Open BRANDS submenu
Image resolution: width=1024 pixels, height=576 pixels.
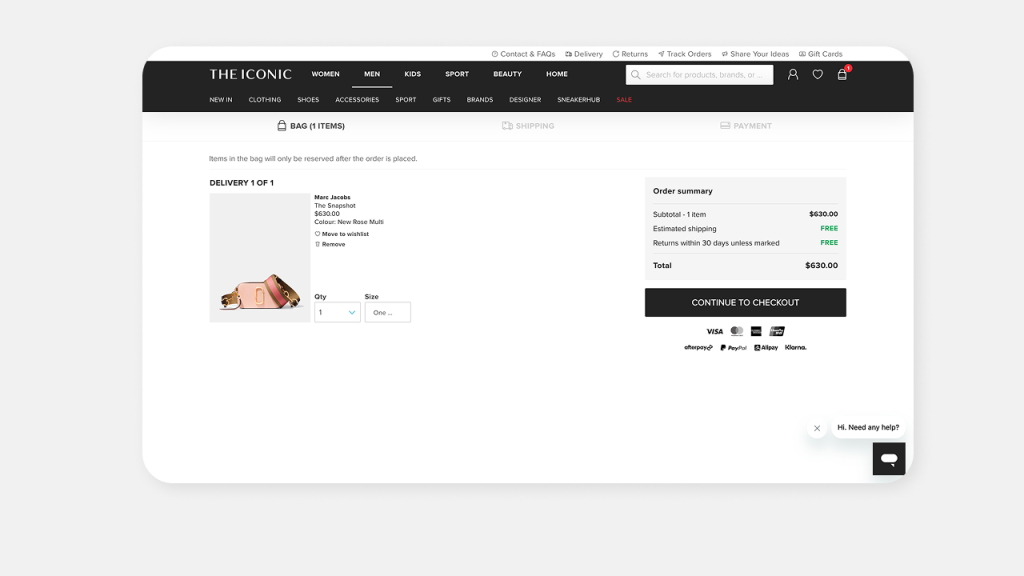(x=479, y=100)
